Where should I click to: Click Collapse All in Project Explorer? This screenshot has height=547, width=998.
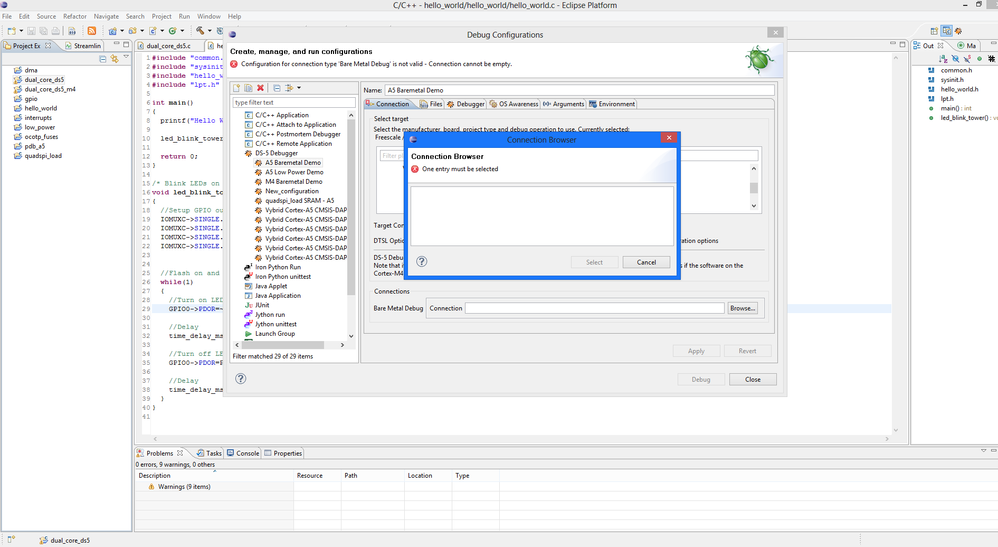(102, 59)
